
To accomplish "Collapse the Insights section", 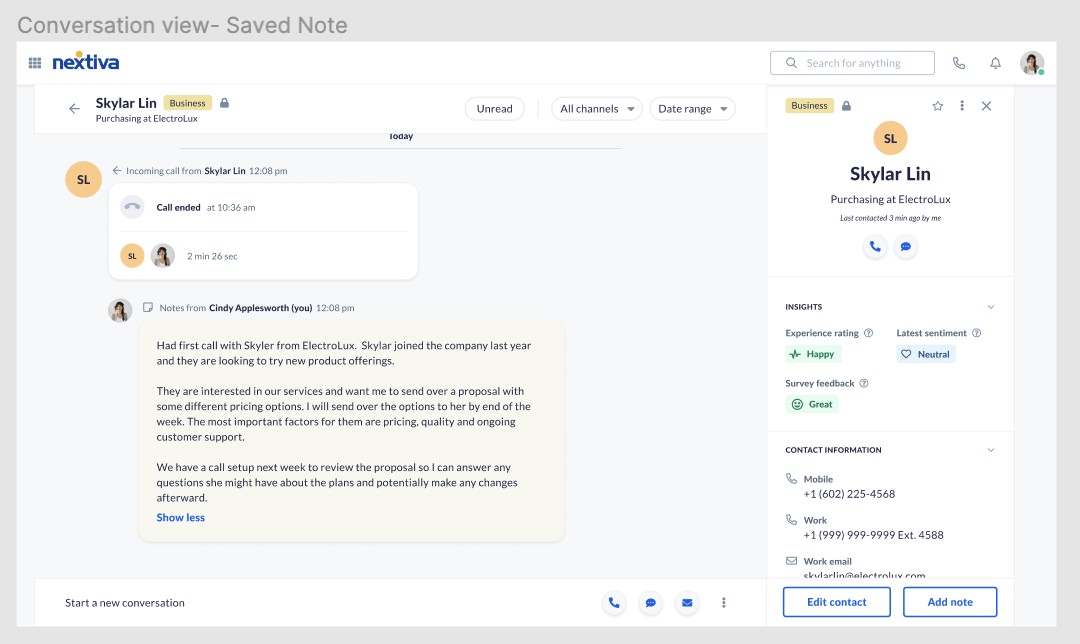I will tap(991, 307).
